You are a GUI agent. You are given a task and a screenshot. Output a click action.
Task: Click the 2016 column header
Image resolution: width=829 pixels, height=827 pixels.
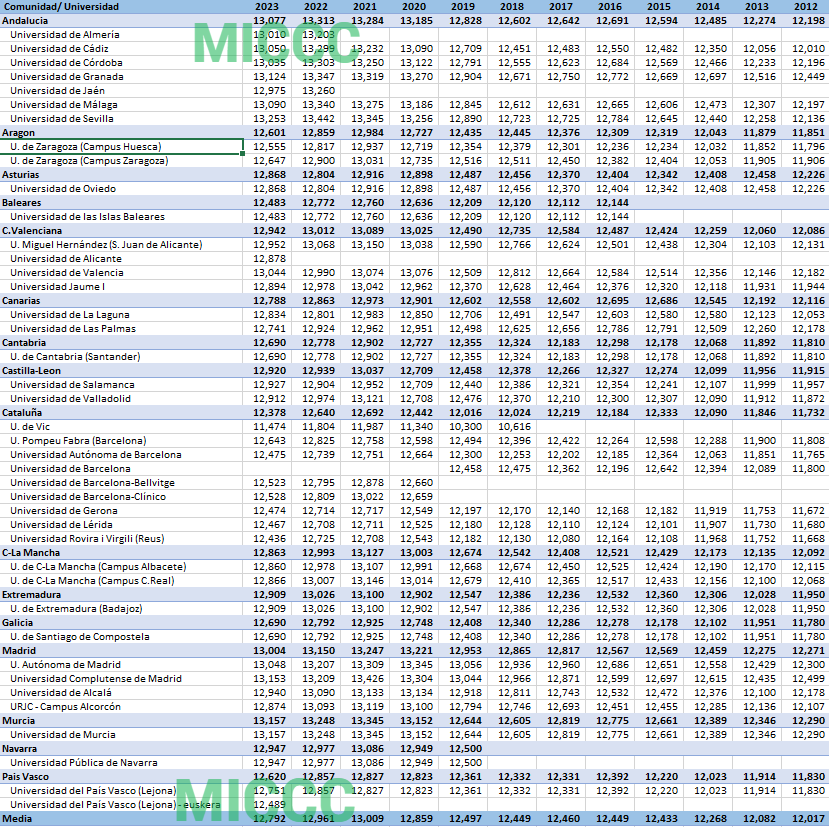pos(610,7)
